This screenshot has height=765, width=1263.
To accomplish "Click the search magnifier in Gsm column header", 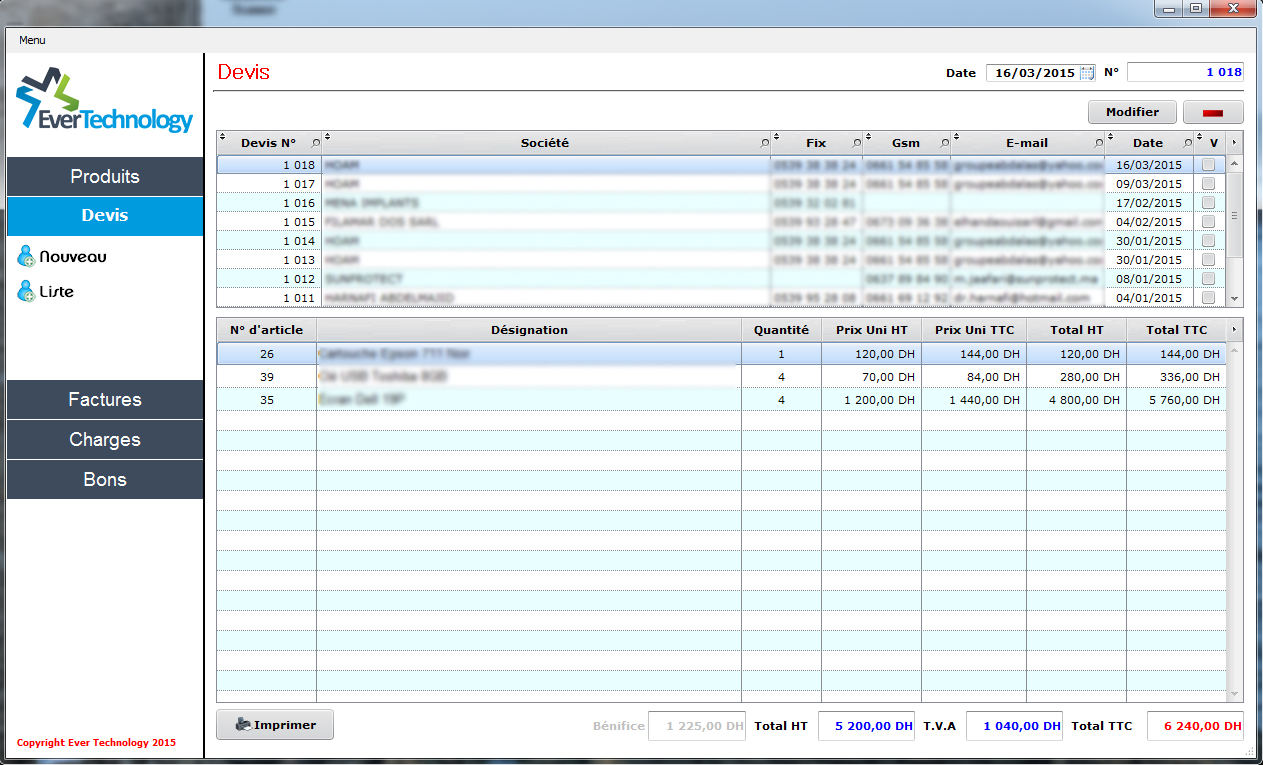I will [x=944, y=143].
